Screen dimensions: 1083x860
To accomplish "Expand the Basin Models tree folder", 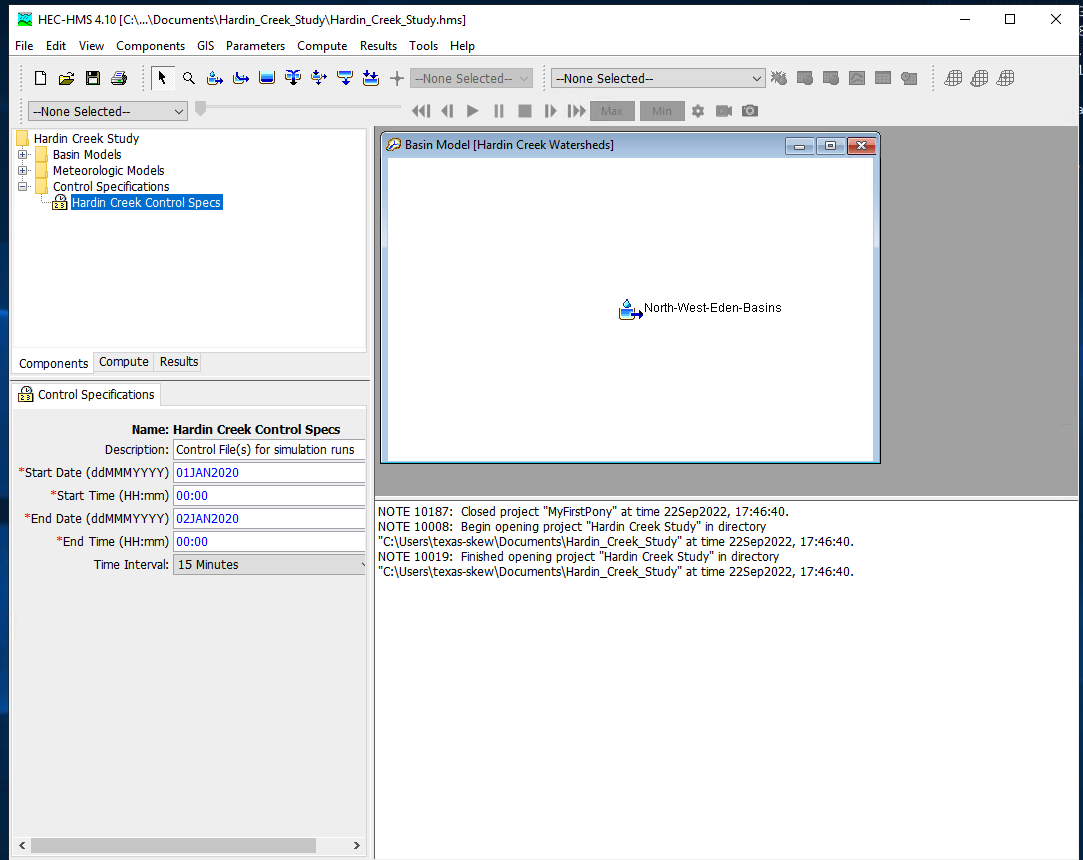I will (23, 155).
